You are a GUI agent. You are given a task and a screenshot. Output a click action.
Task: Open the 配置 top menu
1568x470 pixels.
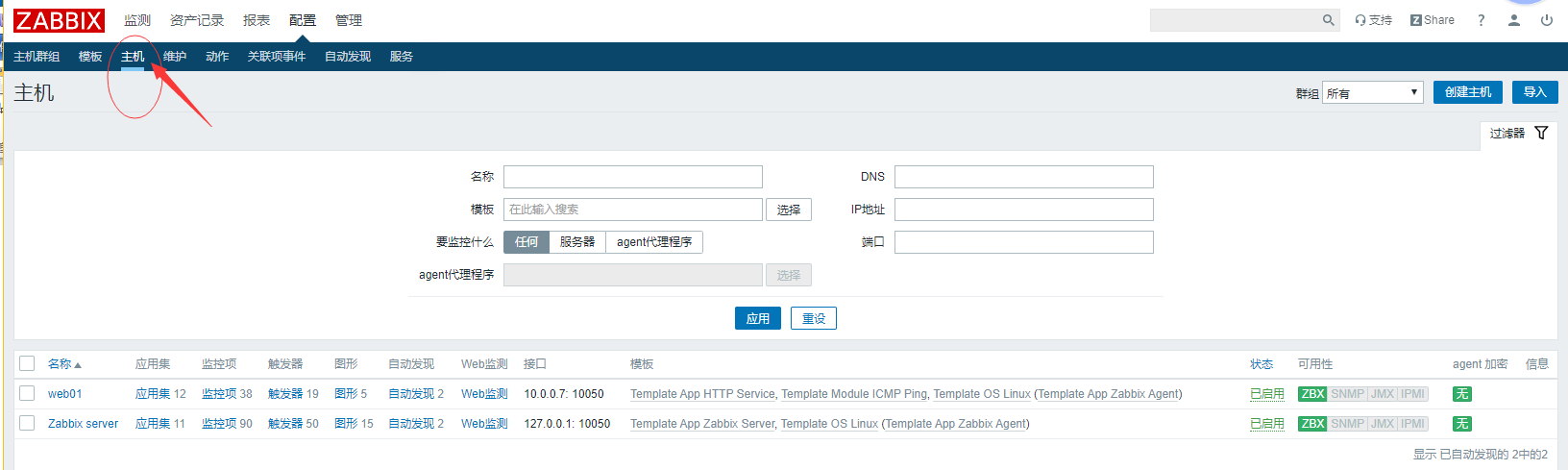[303, 20]
